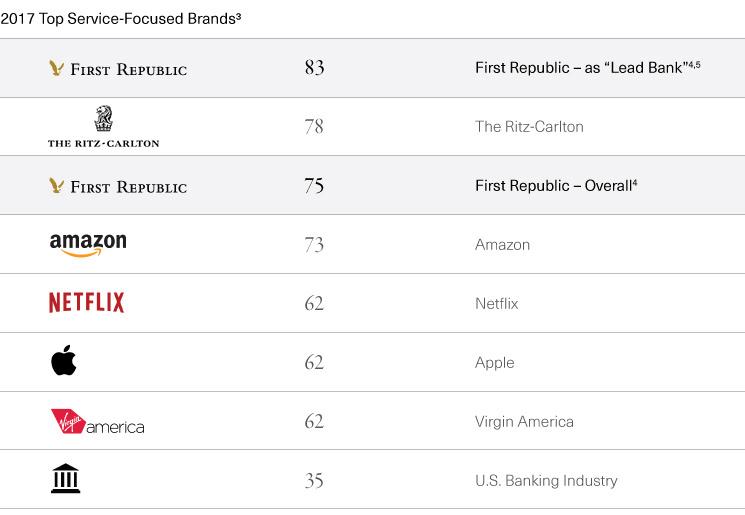Click the Amazon logo

pyautogui.click(x=88, y=245)
